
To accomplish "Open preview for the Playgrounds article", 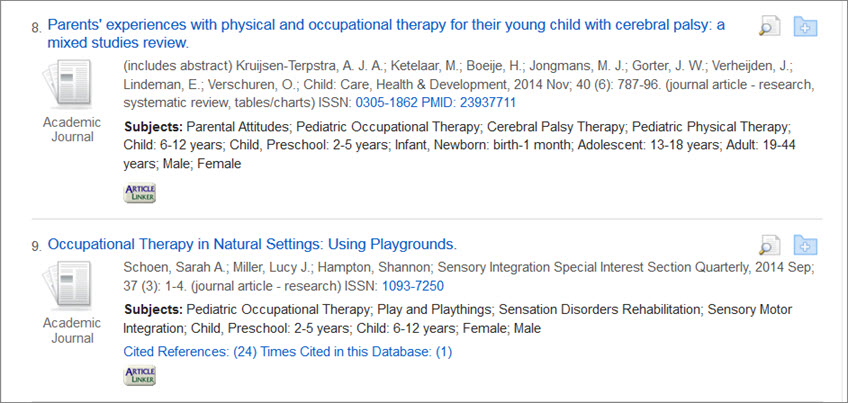I will (769, 245).
